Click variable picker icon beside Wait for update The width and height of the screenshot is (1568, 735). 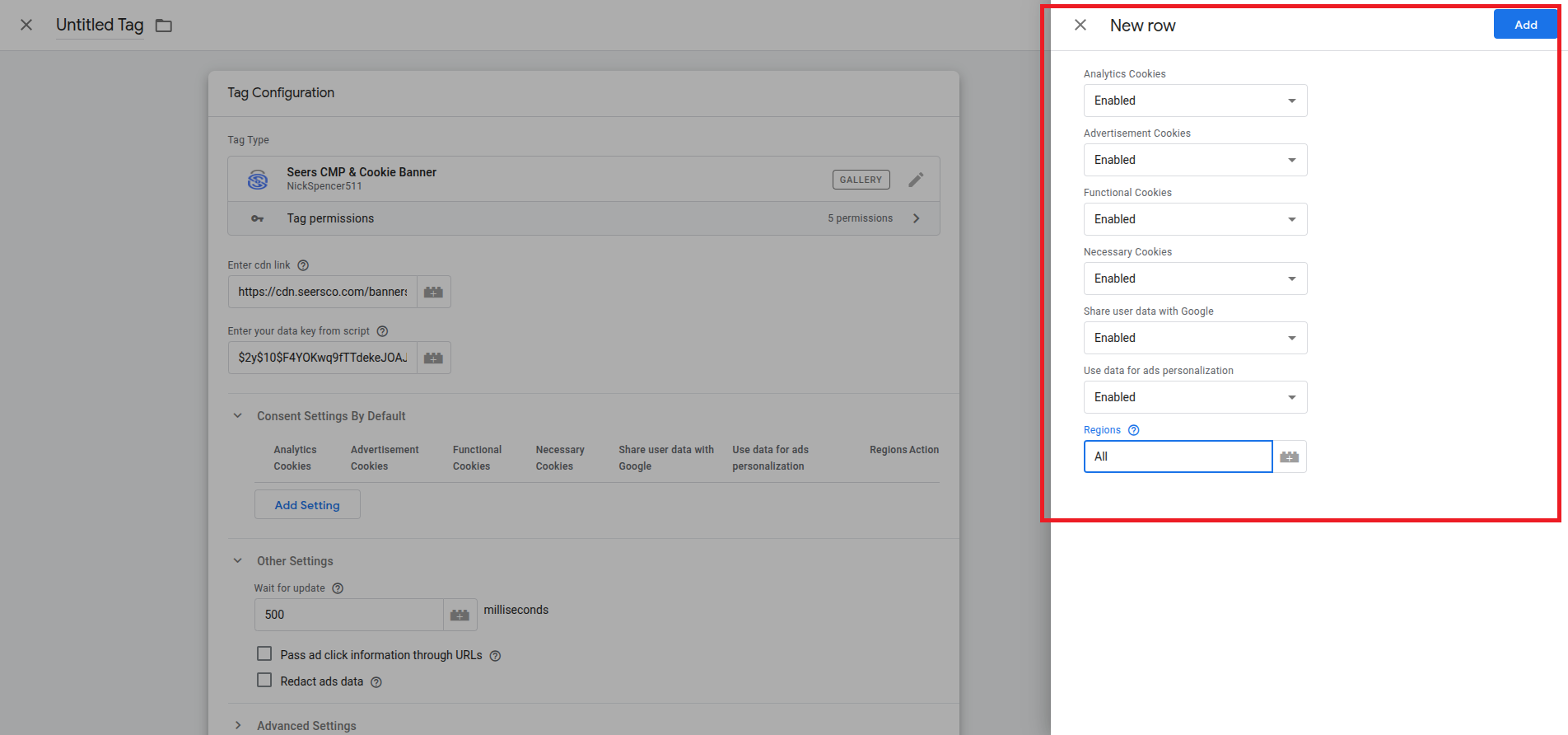[460, 615]
